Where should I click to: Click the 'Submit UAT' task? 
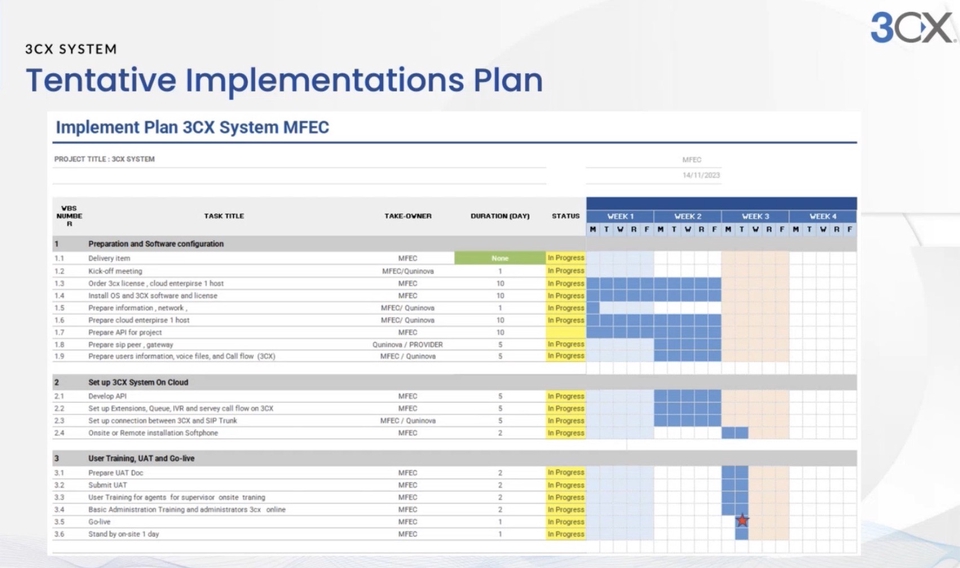[108, 485]
